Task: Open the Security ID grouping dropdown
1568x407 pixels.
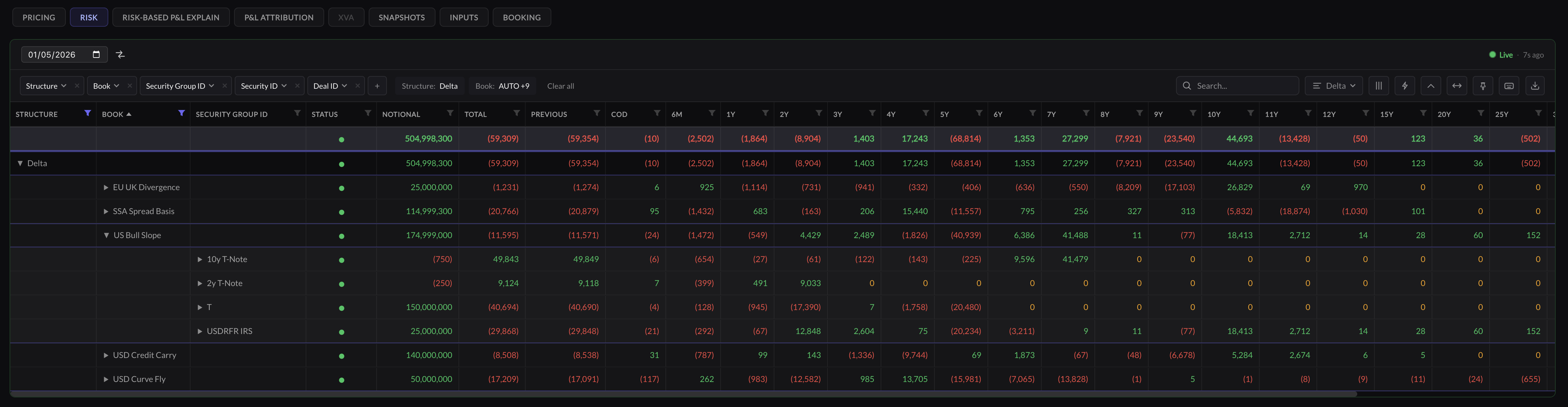Action: [264, 86]
